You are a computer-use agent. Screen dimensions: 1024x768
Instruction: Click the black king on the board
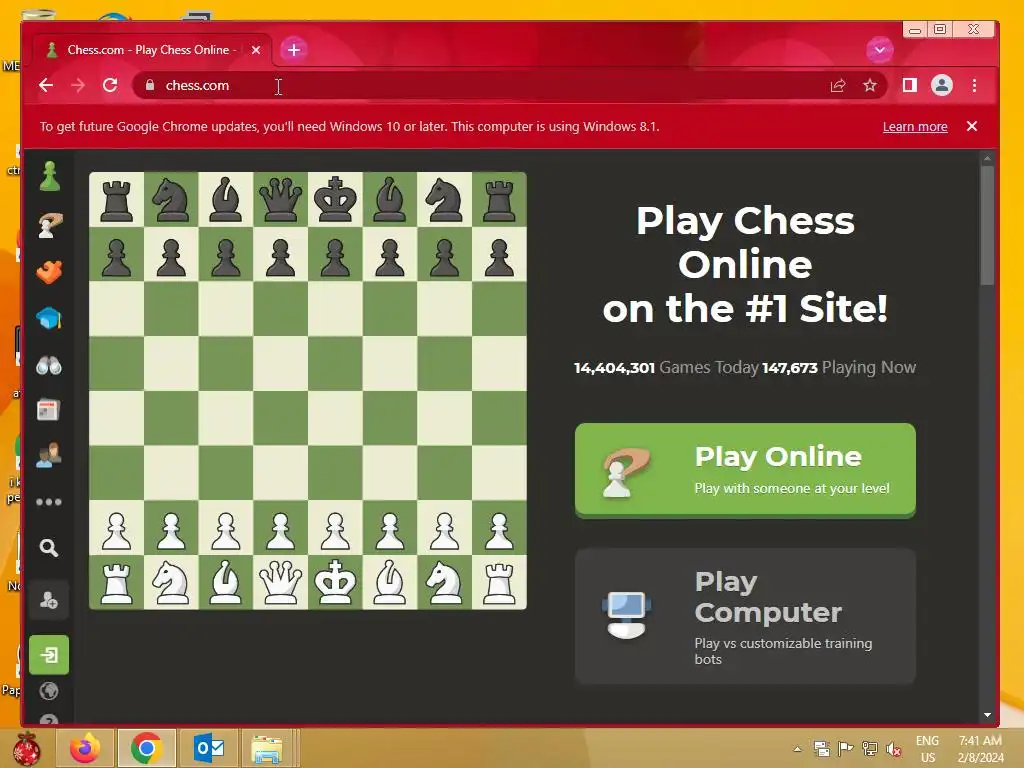coord(335,199)
